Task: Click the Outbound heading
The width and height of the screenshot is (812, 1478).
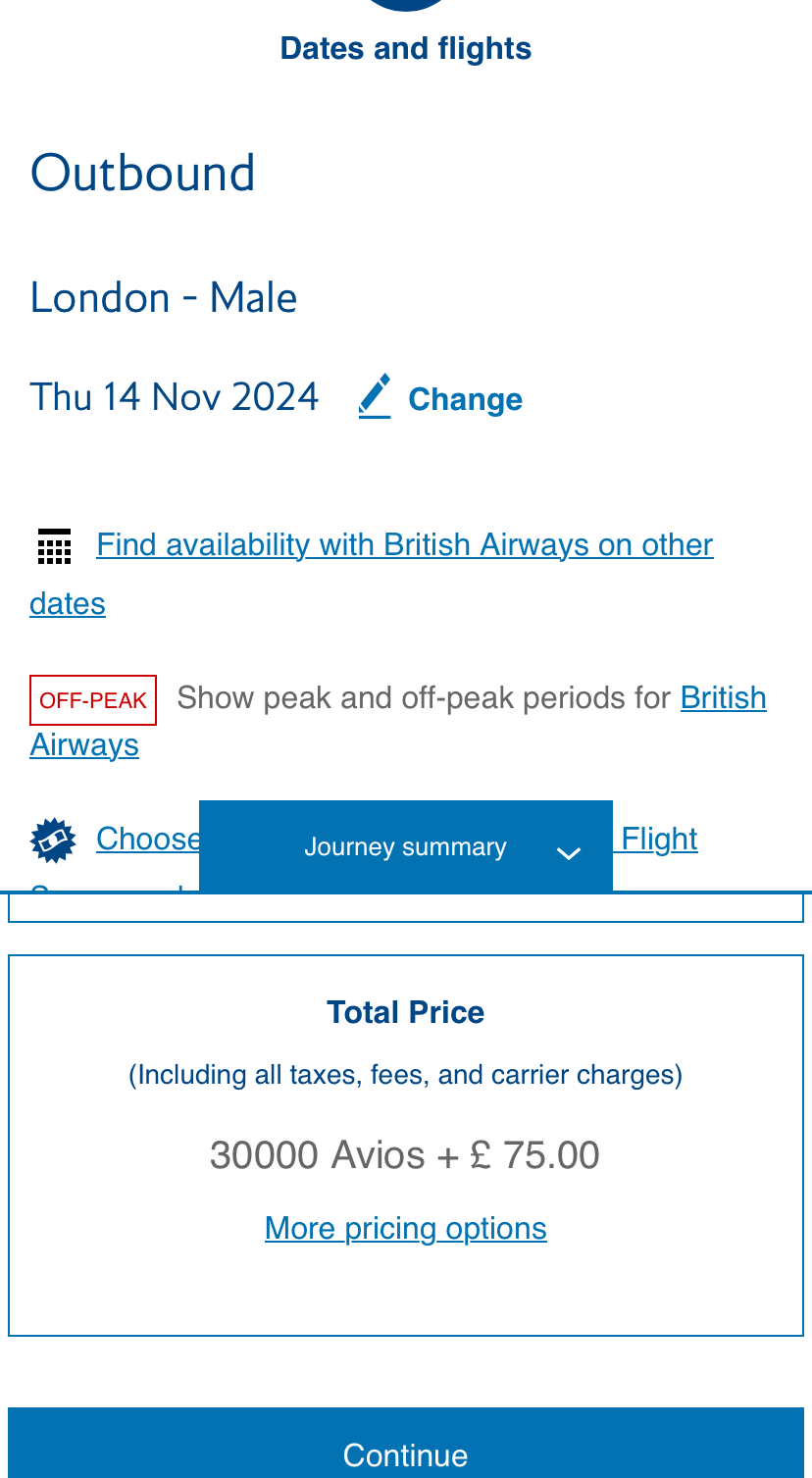Action: [x=143, y=174]
